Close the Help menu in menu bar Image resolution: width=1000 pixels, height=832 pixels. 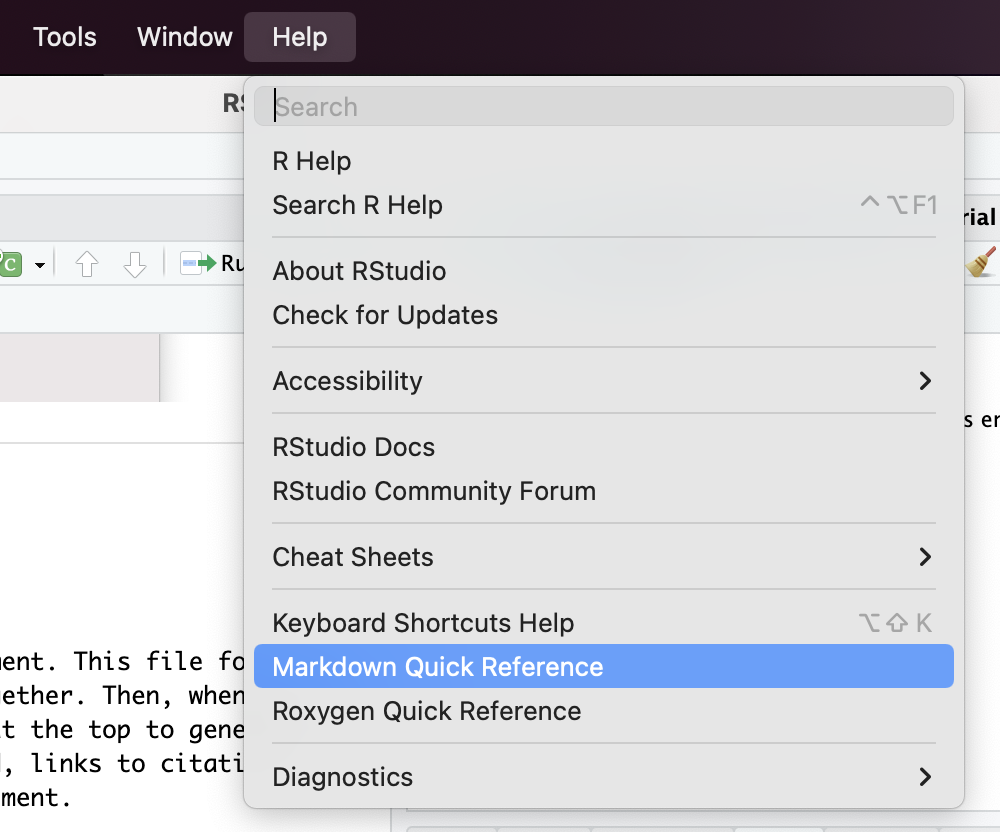coord(300,37)
